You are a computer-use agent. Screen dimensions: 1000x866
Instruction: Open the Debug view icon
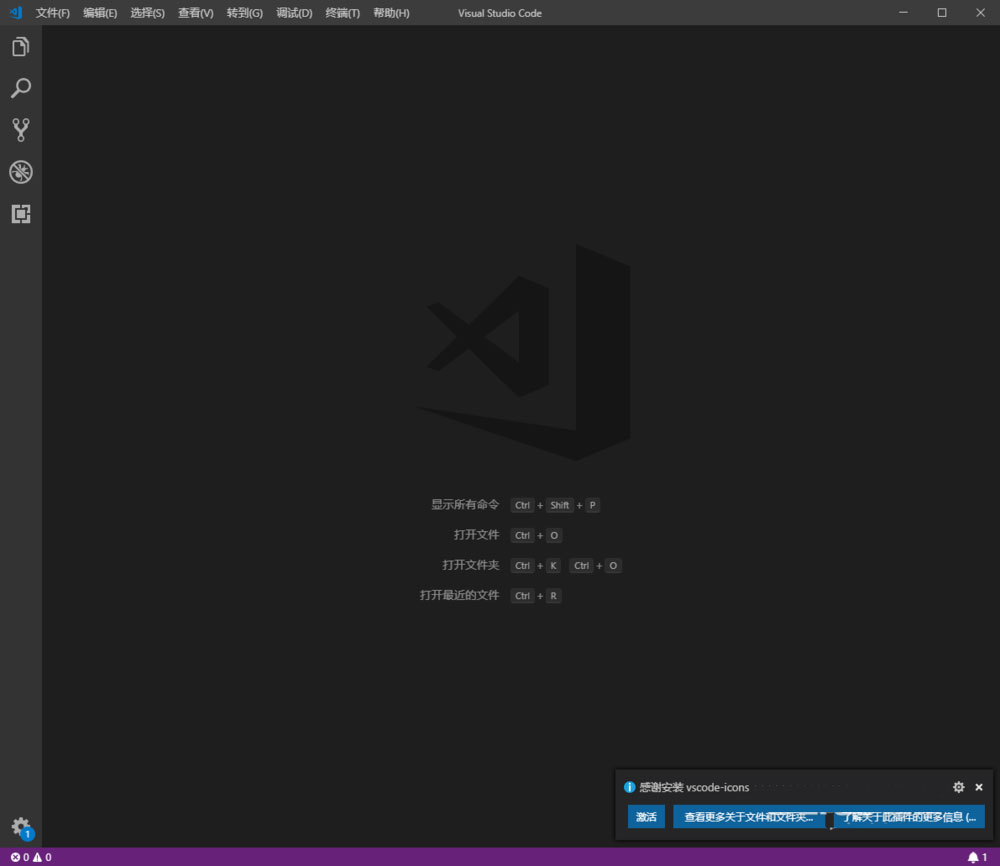[21, 172]
